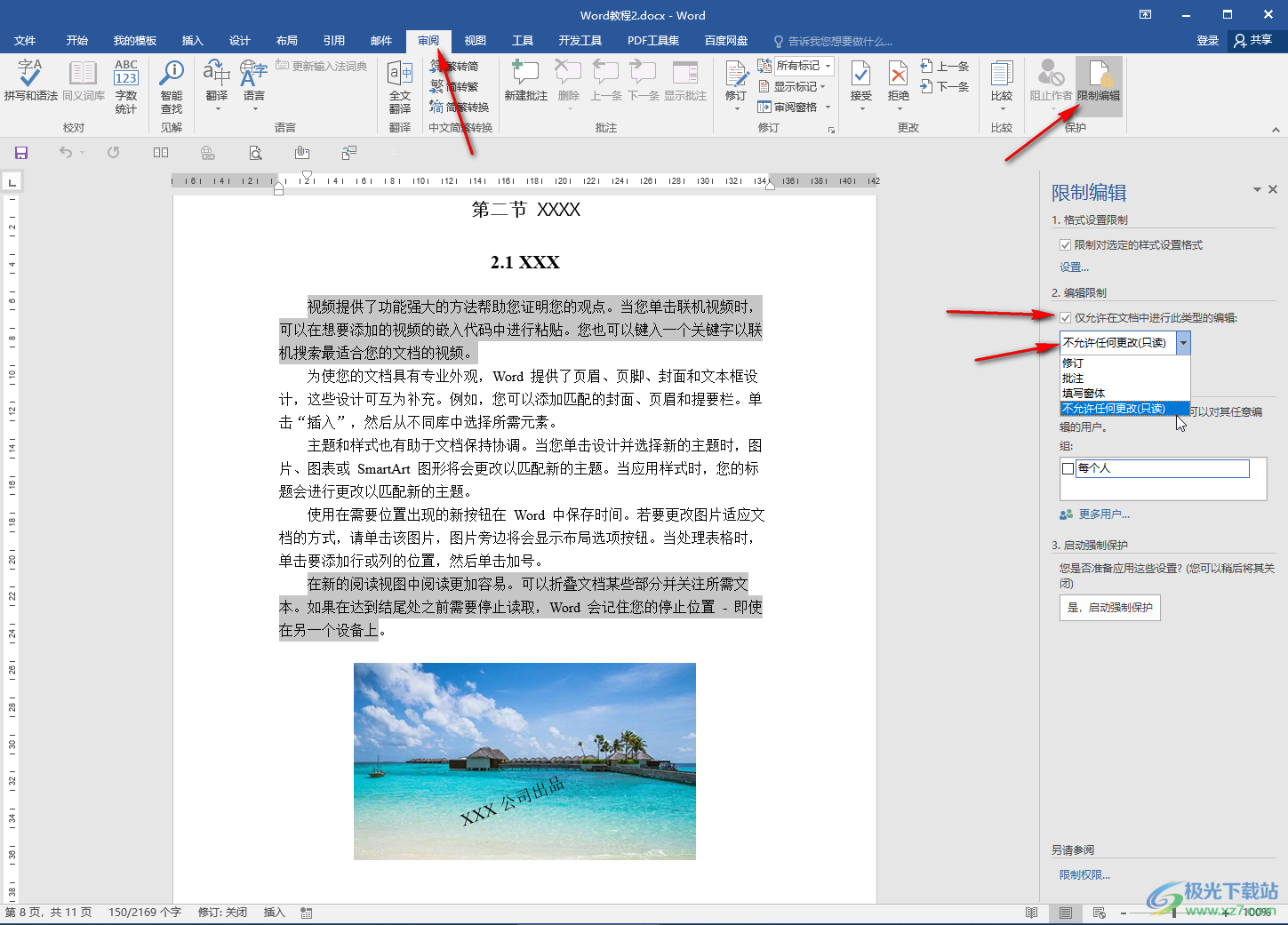1288x925 pixels.
Task: Open the 更多用户... link
Action: [1104, 514]
